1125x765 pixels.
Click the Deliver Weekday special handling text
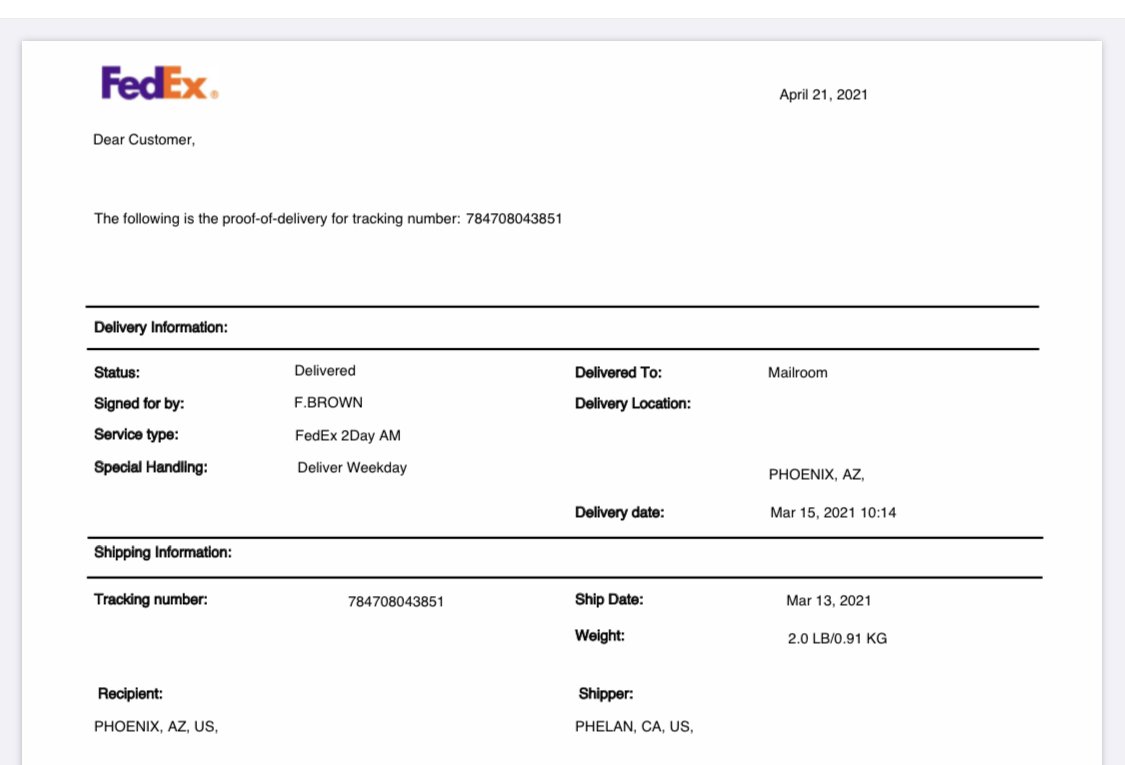(352, 468)
